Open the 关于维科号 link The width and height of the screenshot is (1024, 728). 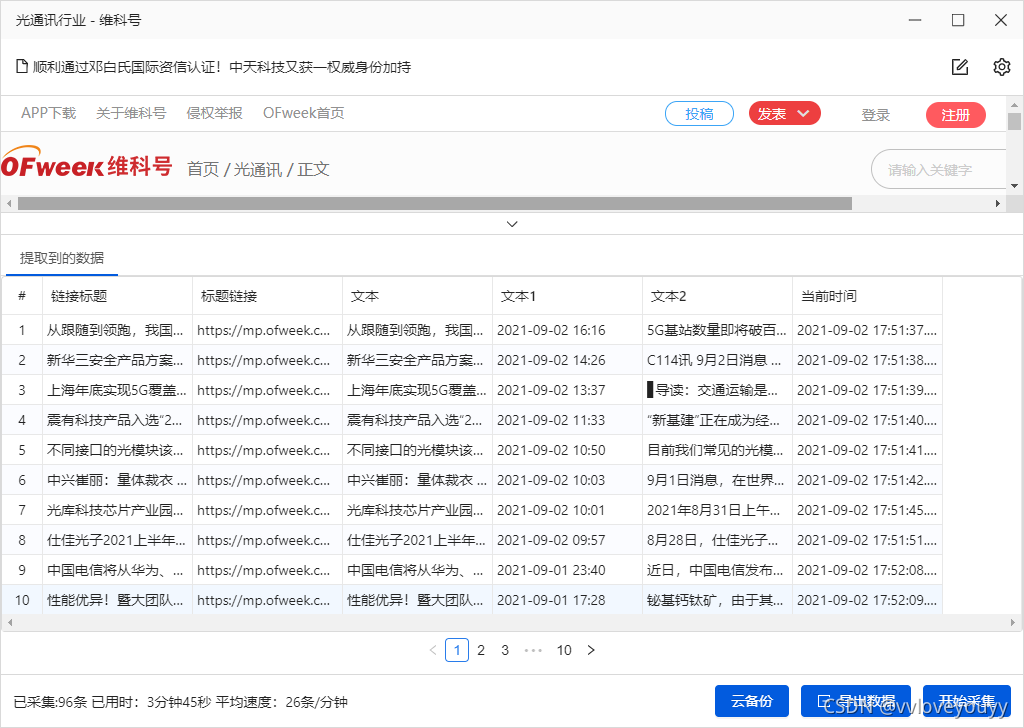point(131,113)
